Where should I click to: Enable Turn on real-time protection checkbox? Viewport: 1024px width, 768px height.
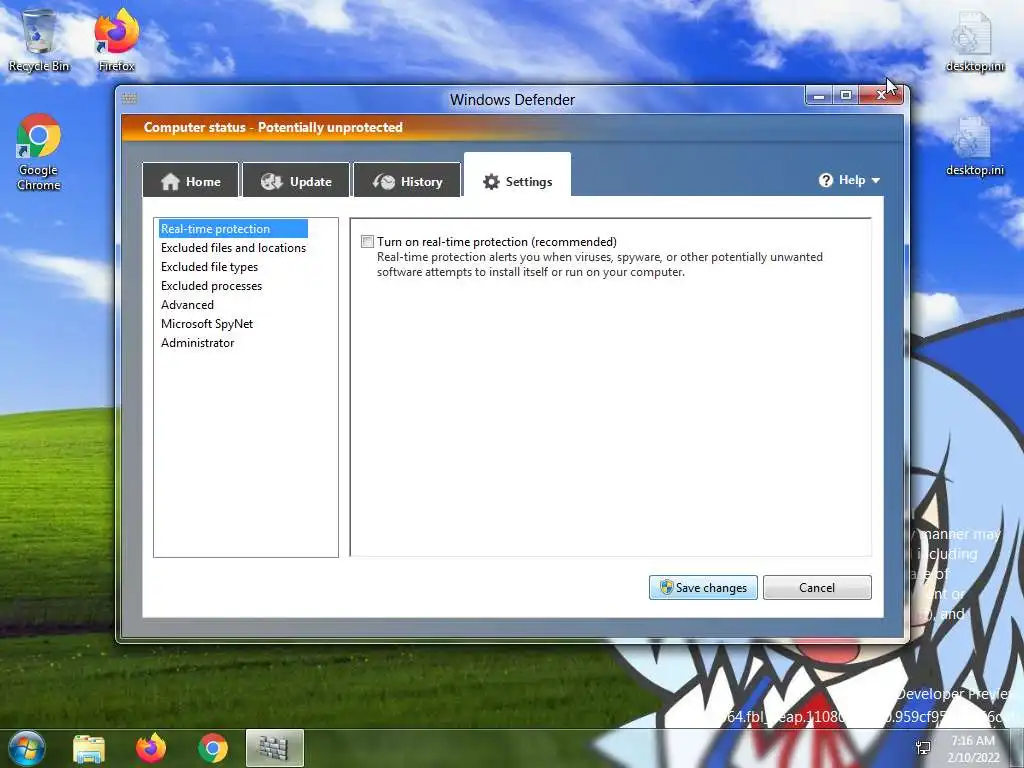pos(368,242)
